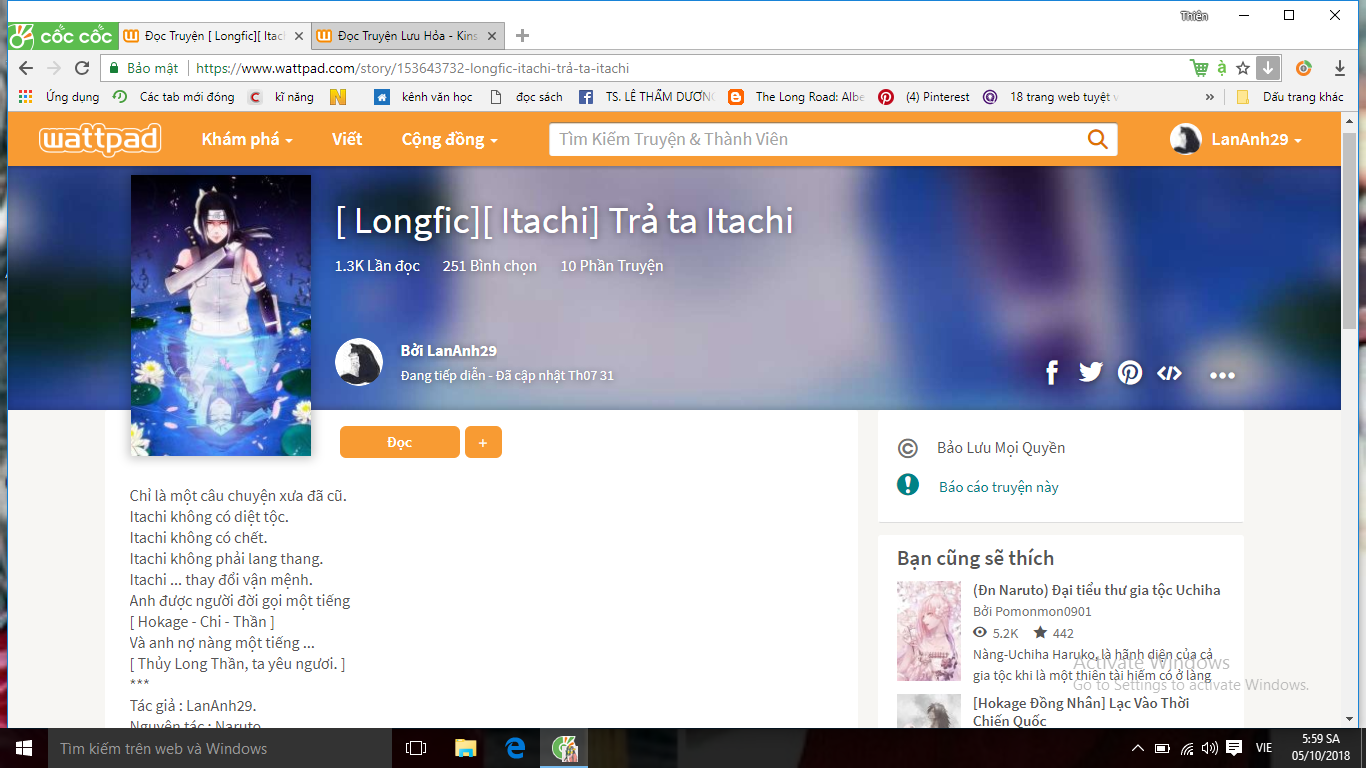Open the (4) Pinterest bookmark

925,97
